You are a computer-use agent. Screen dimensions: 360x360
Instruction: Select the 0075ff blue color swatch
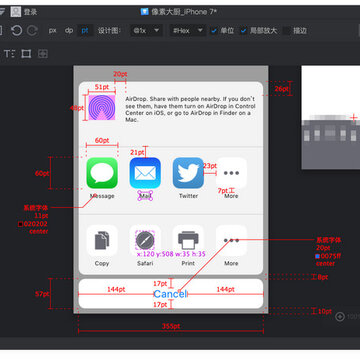317,256
